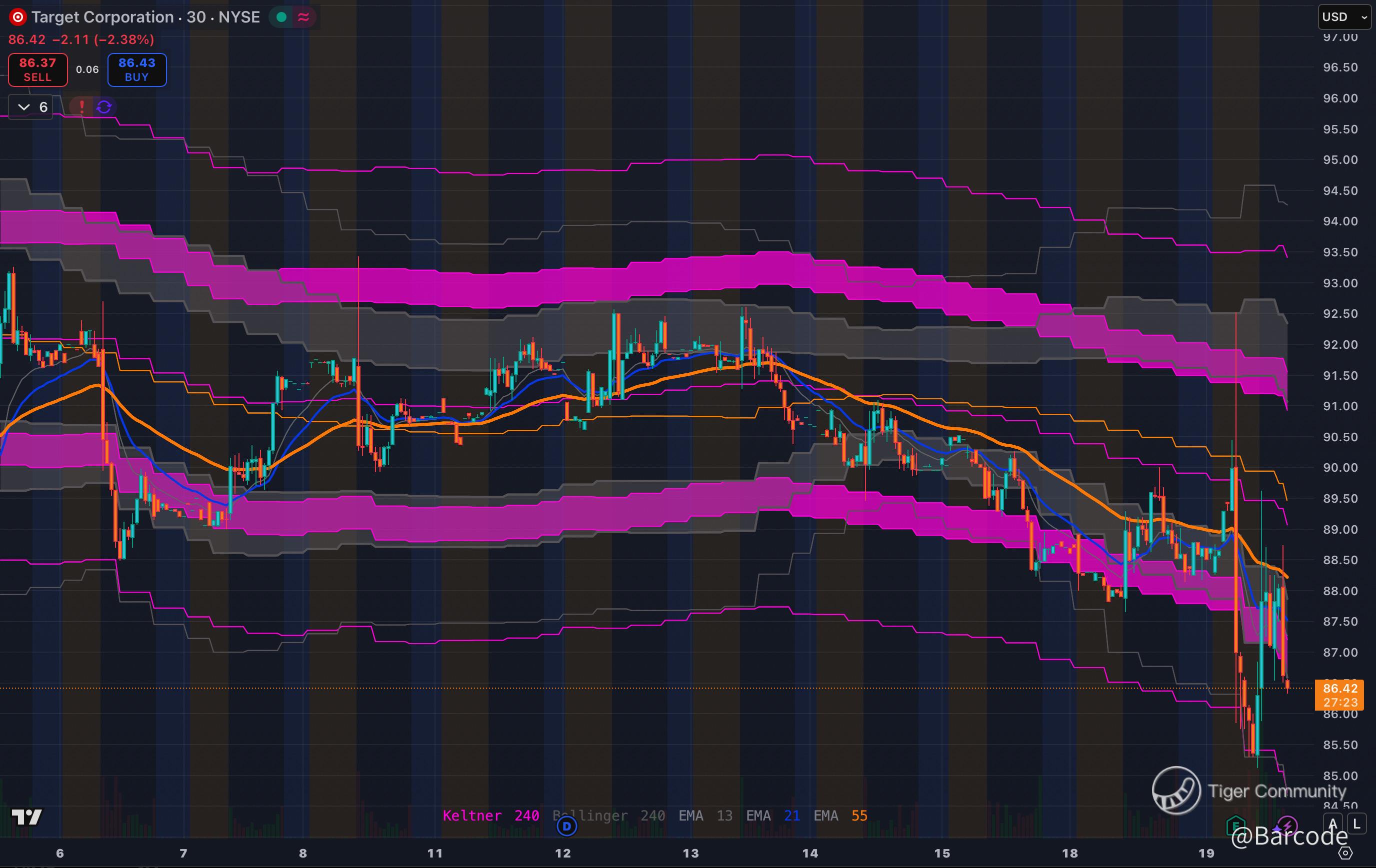
Task: Click the EMA 55 indicator label
Action: pyautogui.click(x=840, y=816)
